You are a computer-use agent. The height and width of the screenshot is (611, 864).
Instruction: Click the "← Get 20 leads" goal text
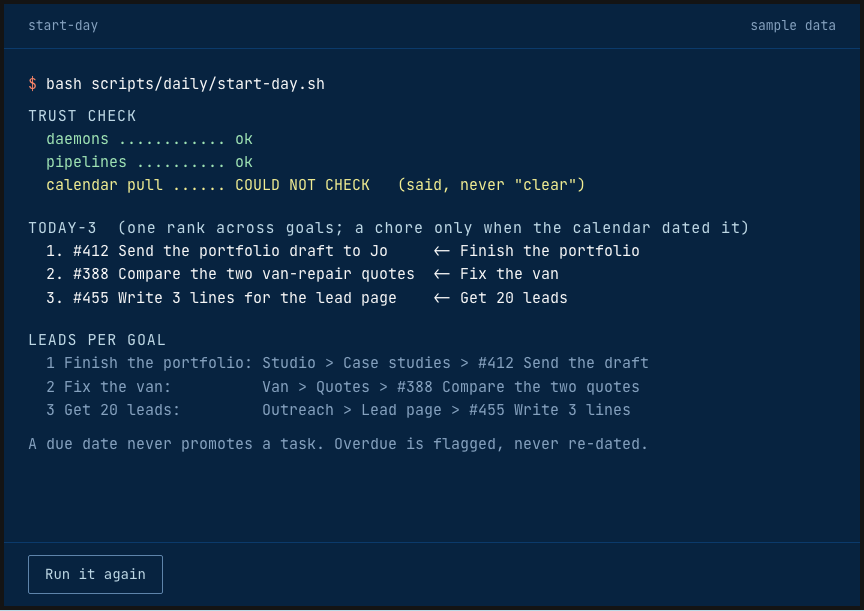pyautogui.click(x=500, y=298)
